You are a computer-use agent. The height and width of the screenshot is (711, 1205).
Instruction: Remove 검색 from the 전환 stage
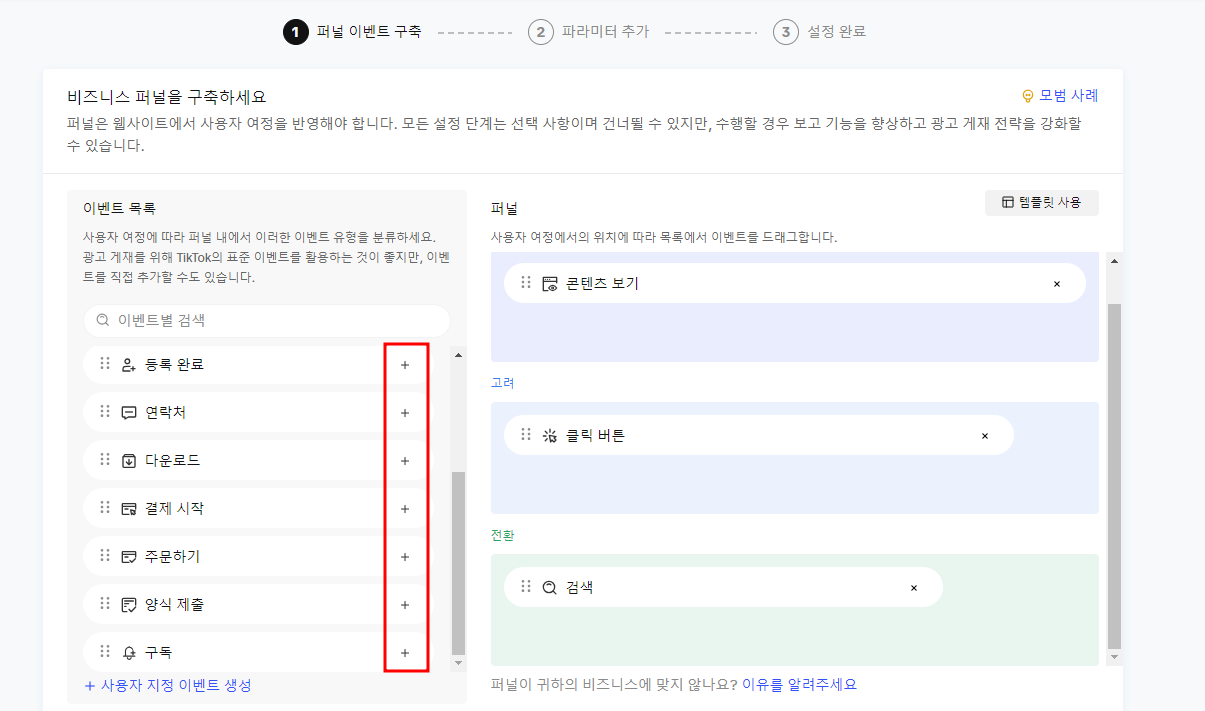point(913,587)
